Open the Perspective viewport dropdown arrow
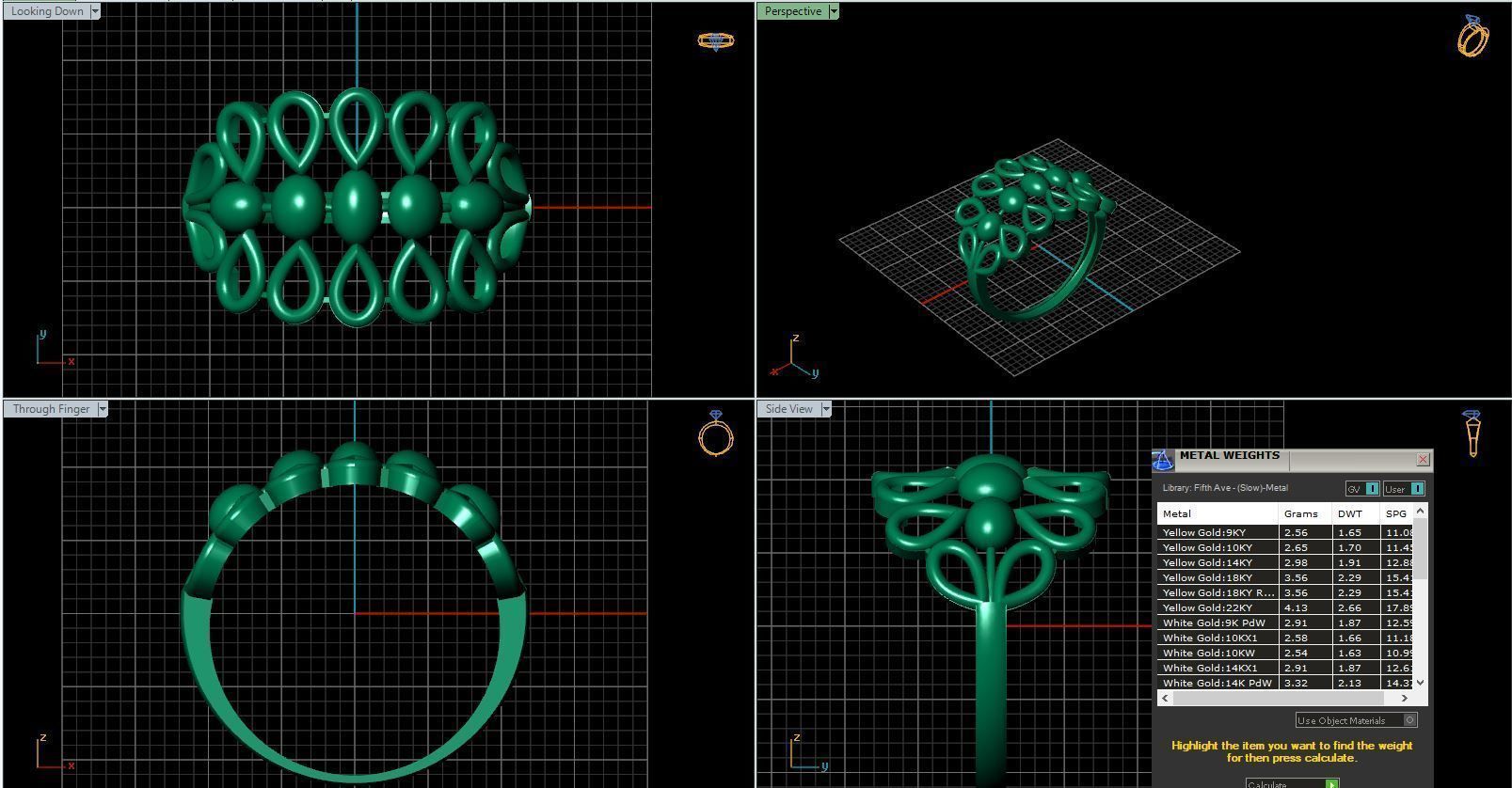 pyautogui.click(x=834, y=11)
